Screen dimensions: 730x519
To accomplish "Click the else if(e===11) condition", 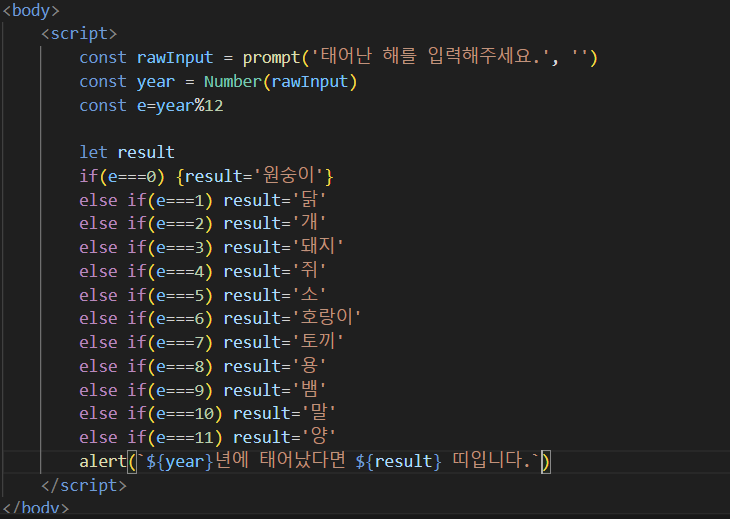I will coord(151,437).
